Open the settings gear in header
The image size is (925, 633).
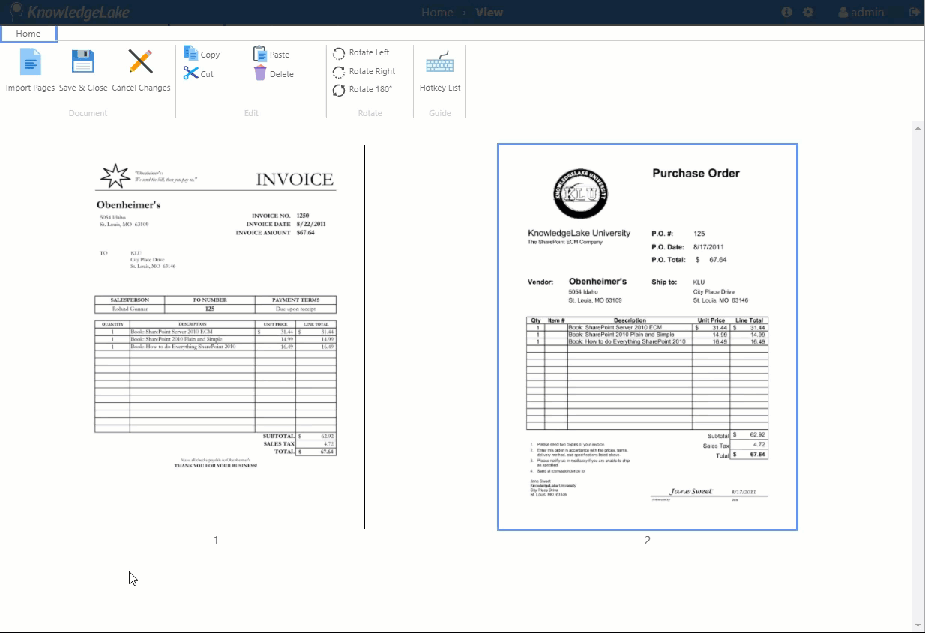coord(808,12)
